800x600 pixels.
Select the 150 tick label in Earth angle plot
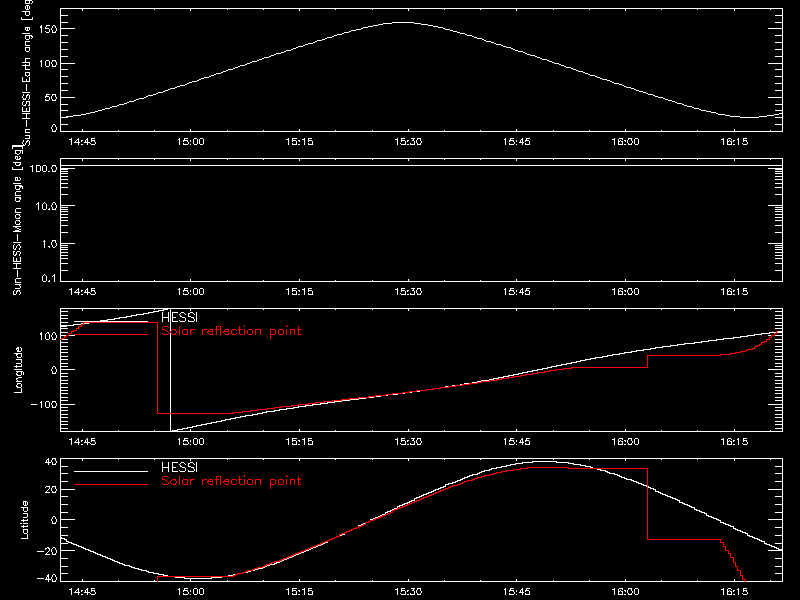pos(48,29)
